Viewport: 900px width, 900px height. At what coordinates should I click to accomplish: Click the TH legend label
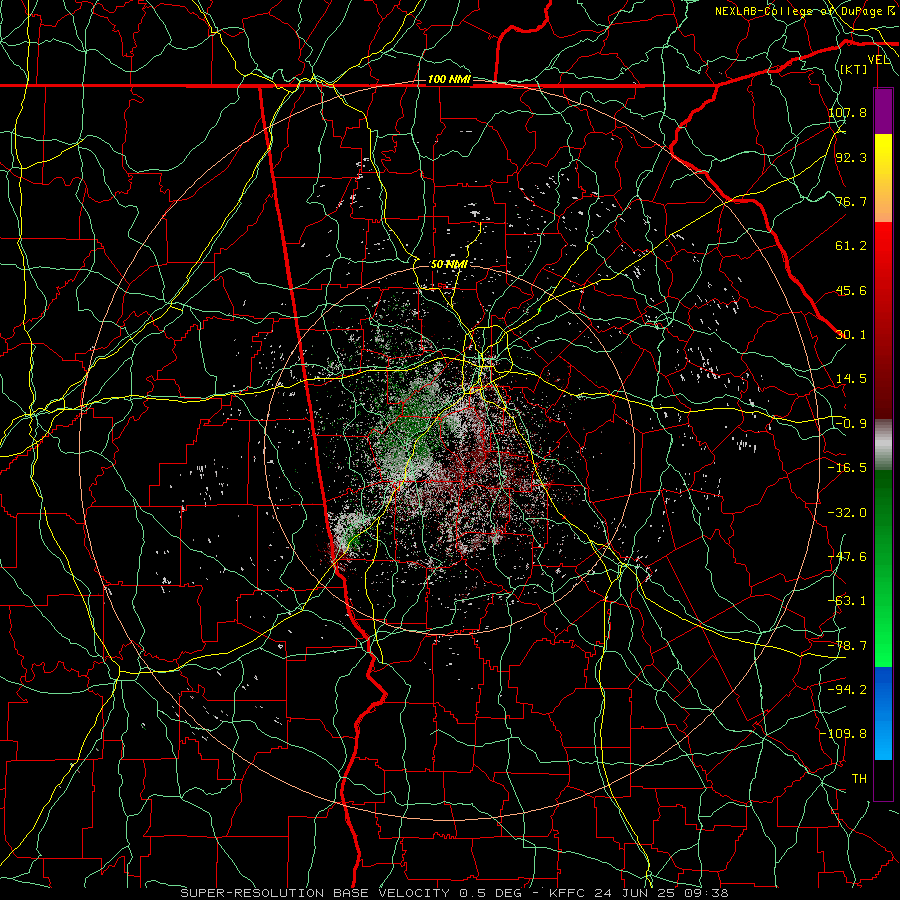pyautogui.click(x=859, y=779)
